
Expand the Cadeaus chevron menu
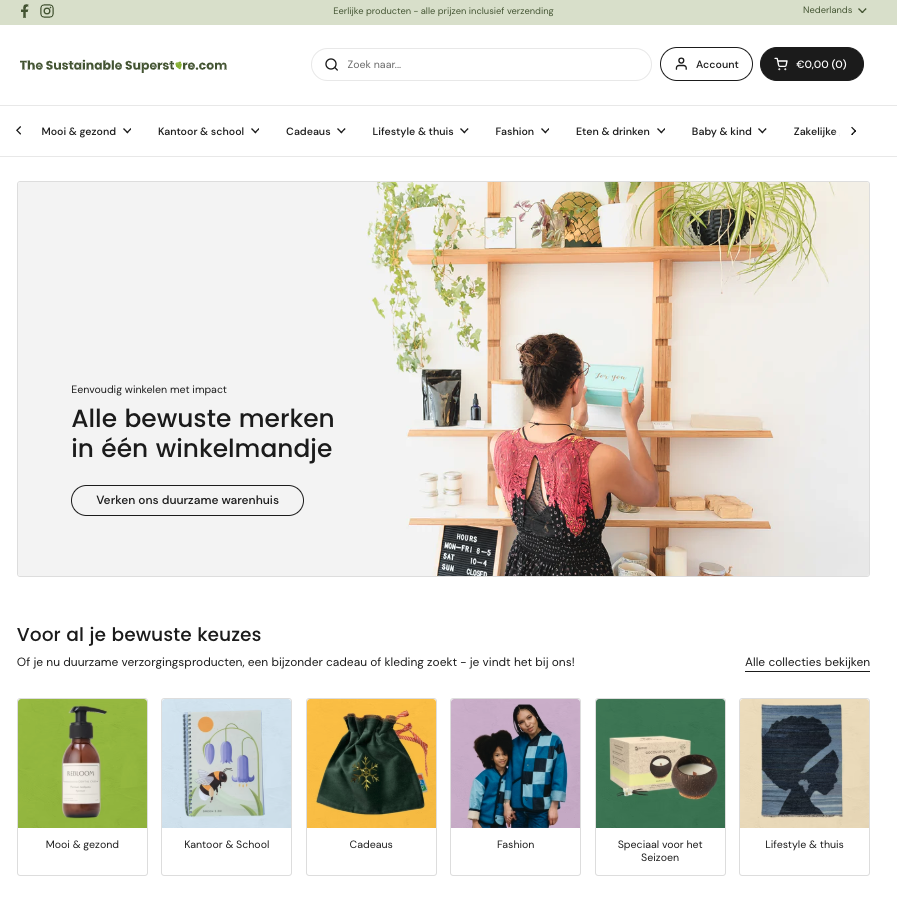point(316,131)
